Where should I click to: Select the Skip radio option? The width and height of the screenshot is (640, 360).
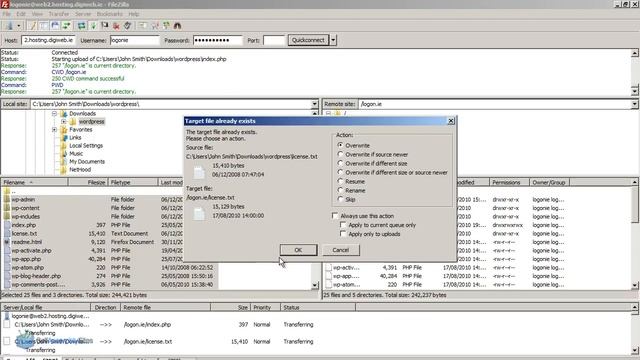340,199
